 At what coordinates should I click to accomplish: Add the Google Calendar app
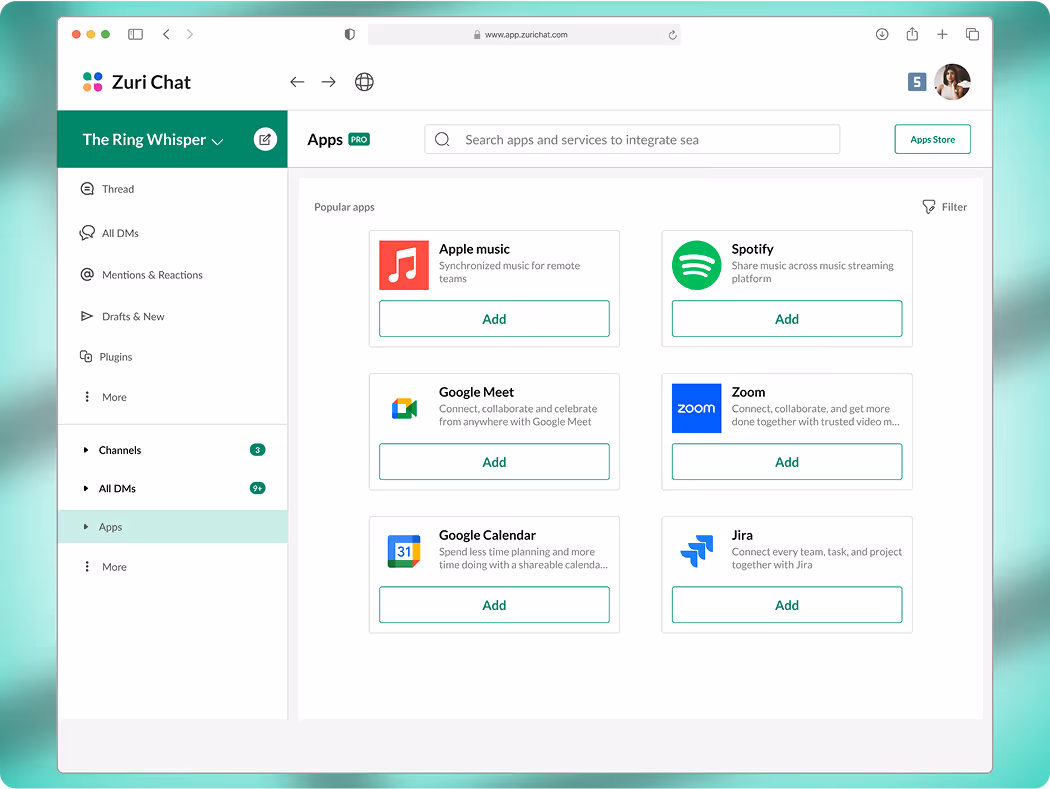click(494, 605)
